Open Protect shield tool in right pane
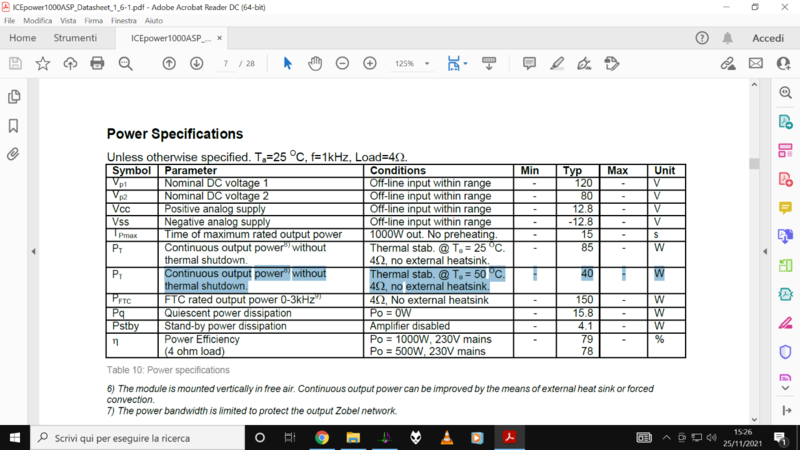Image resolution: width=800 pixels, height=450 pixels. [x=786, y=352]
